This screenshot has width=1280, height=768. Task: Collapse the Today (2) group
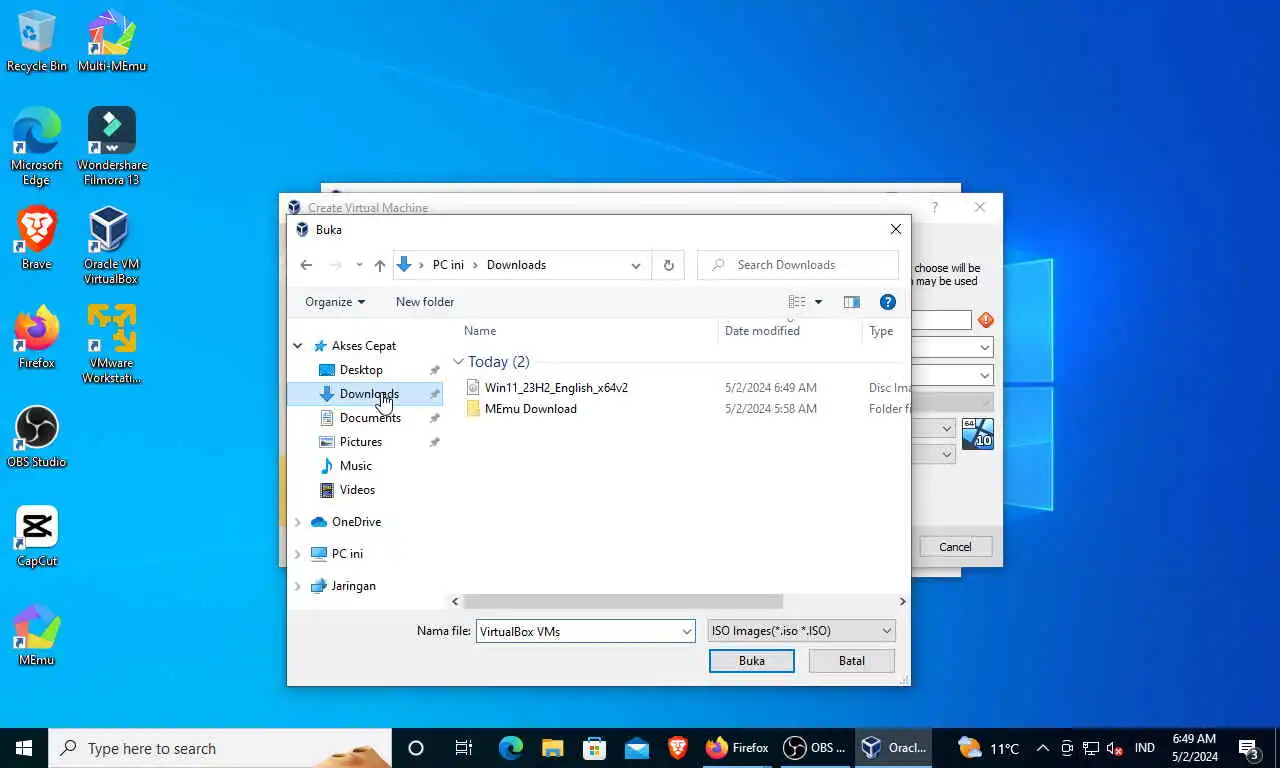click(458, 362)
